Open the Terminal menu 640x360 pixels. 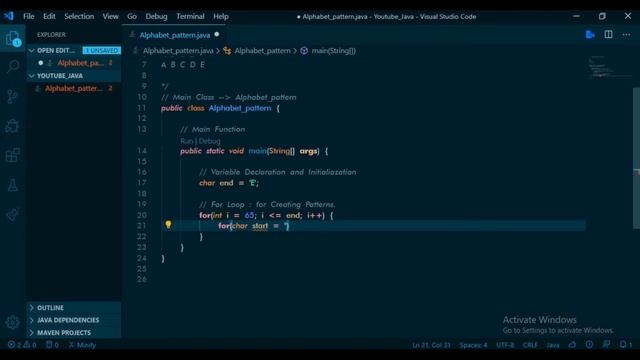190,16
